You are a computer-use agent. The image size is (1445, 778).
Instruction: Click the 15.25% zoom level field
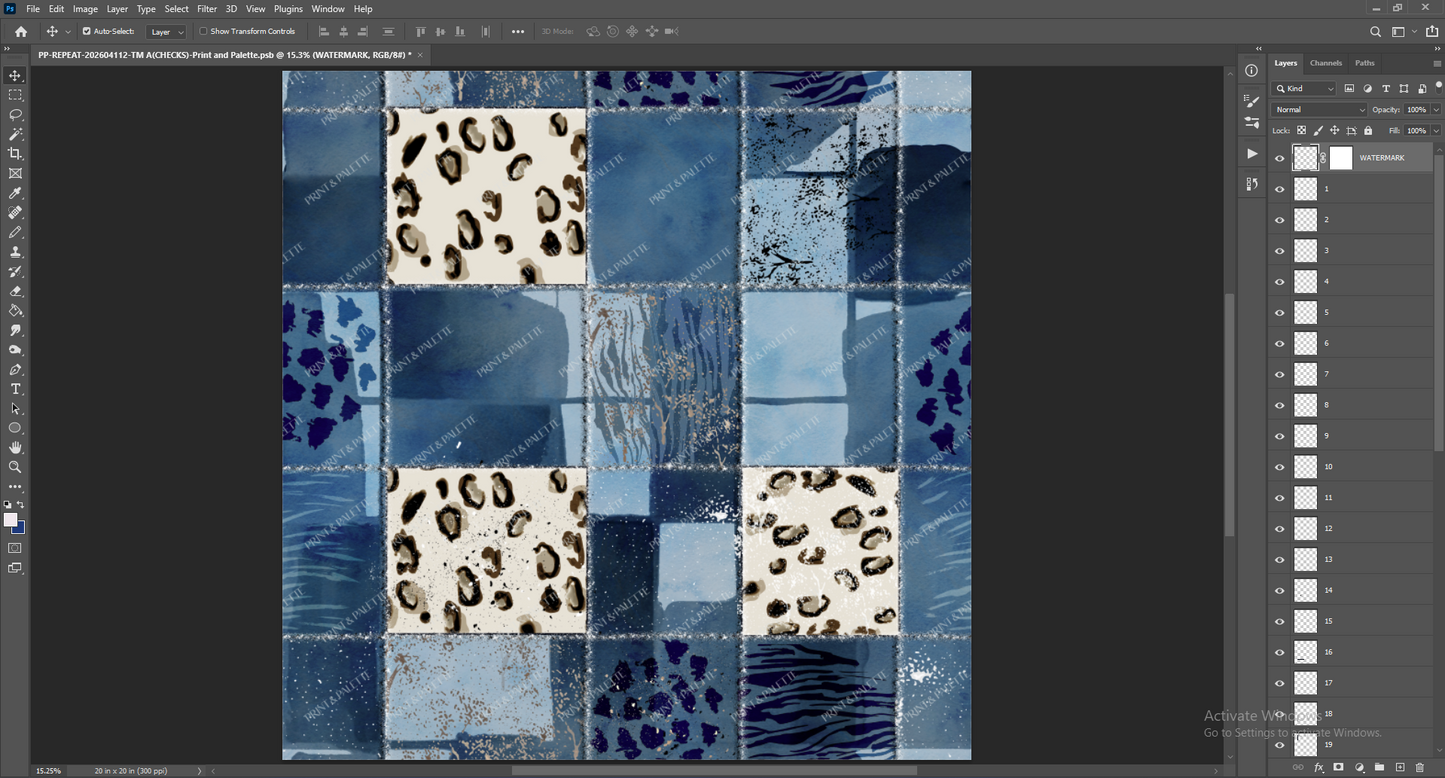pyautogui.click(x=49, y=771)
